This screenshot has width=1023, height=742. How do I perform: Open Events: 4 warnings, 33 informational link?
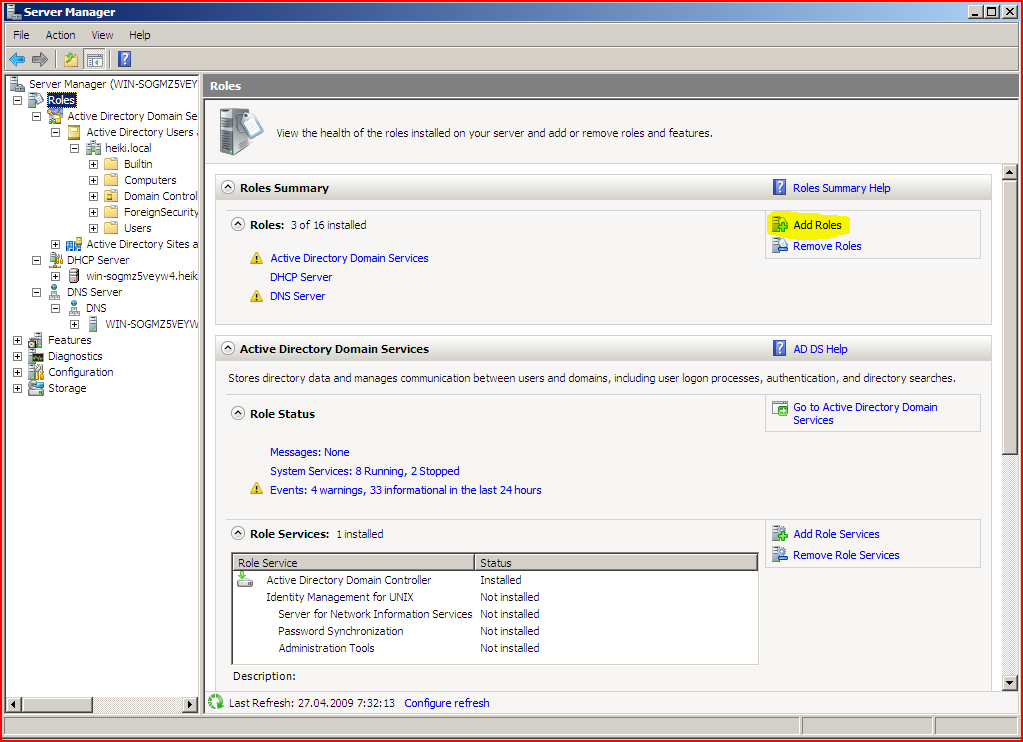pyautogui.click(x=406, y=489)
